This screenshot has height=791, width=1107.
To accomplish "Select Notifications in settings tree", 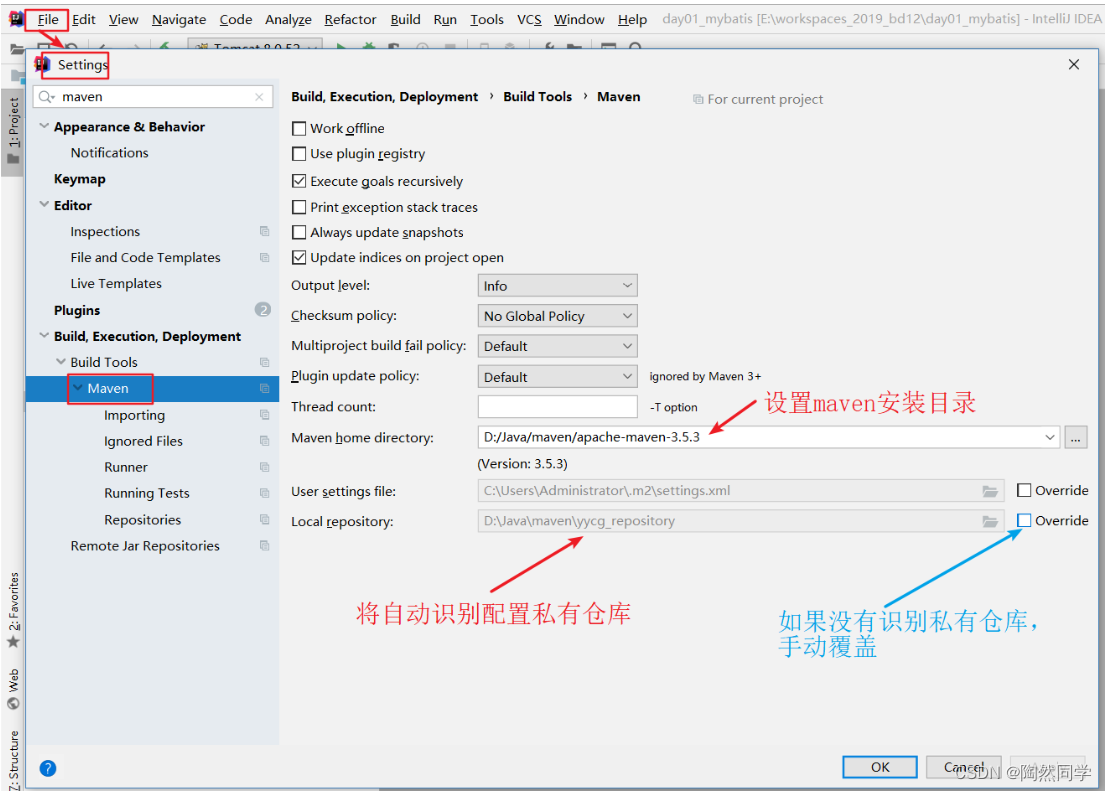I will pyautogui.click(x=109, y=153).
